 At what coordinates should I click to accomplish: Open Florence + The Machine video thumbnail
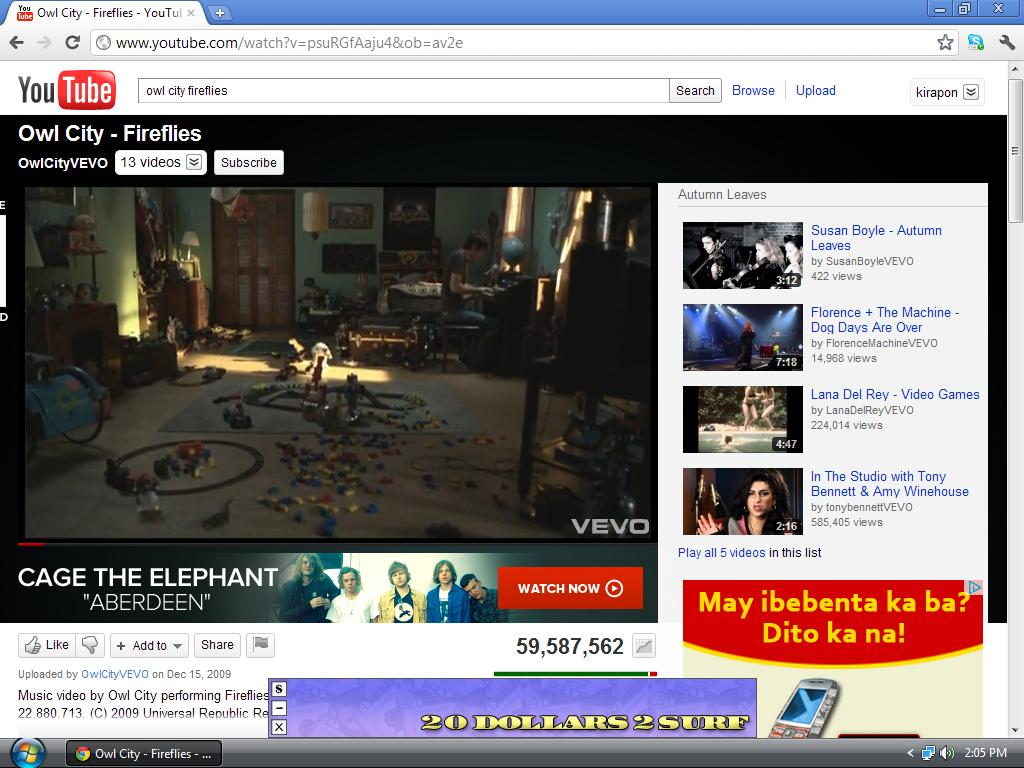click(743, 338)
